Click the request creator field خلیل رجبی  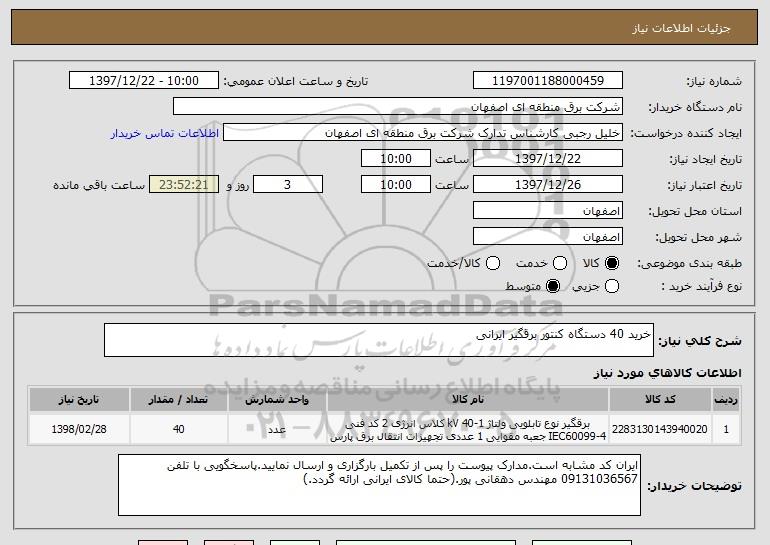click(x=423, y=133)
